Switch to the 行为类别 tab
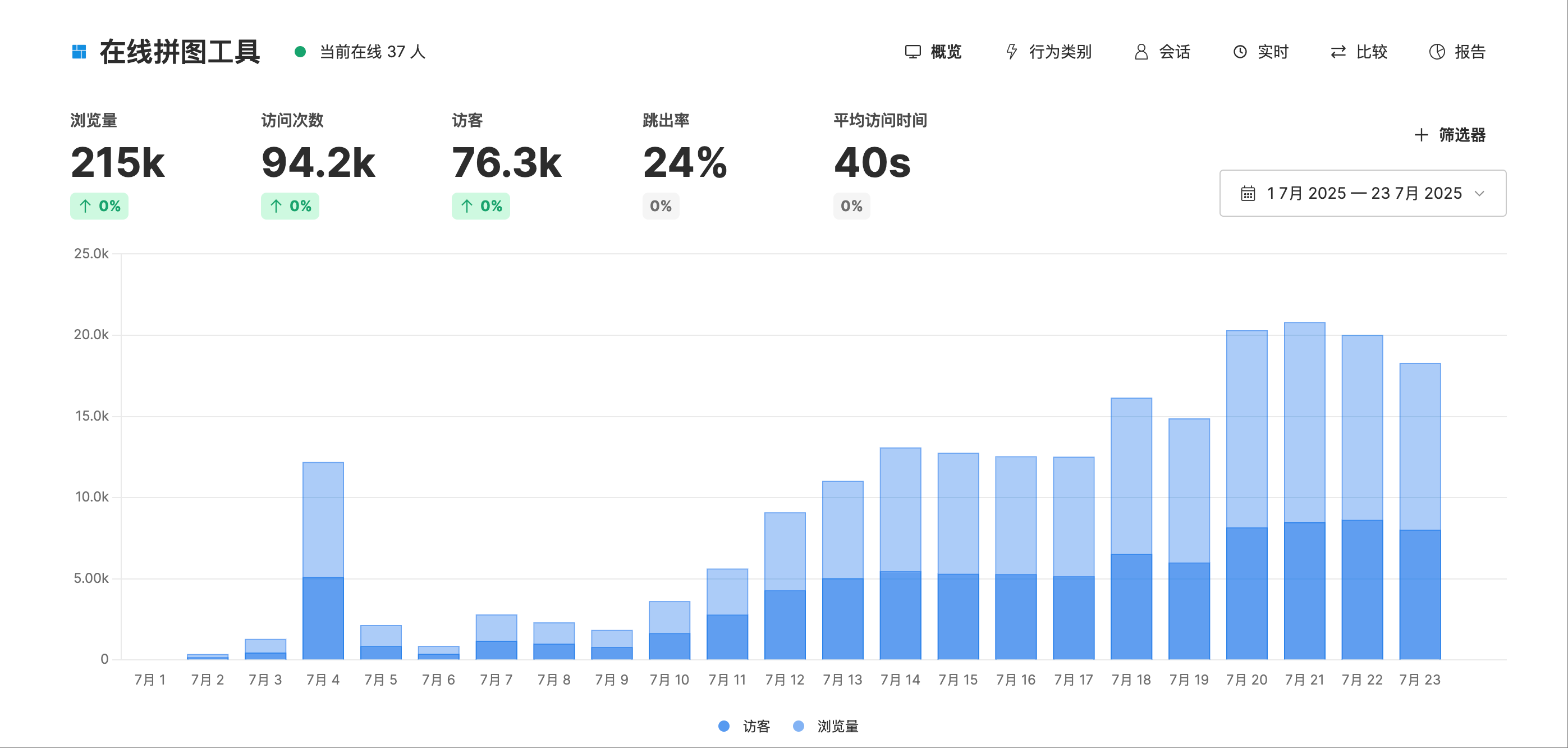 click(1049, 52)
